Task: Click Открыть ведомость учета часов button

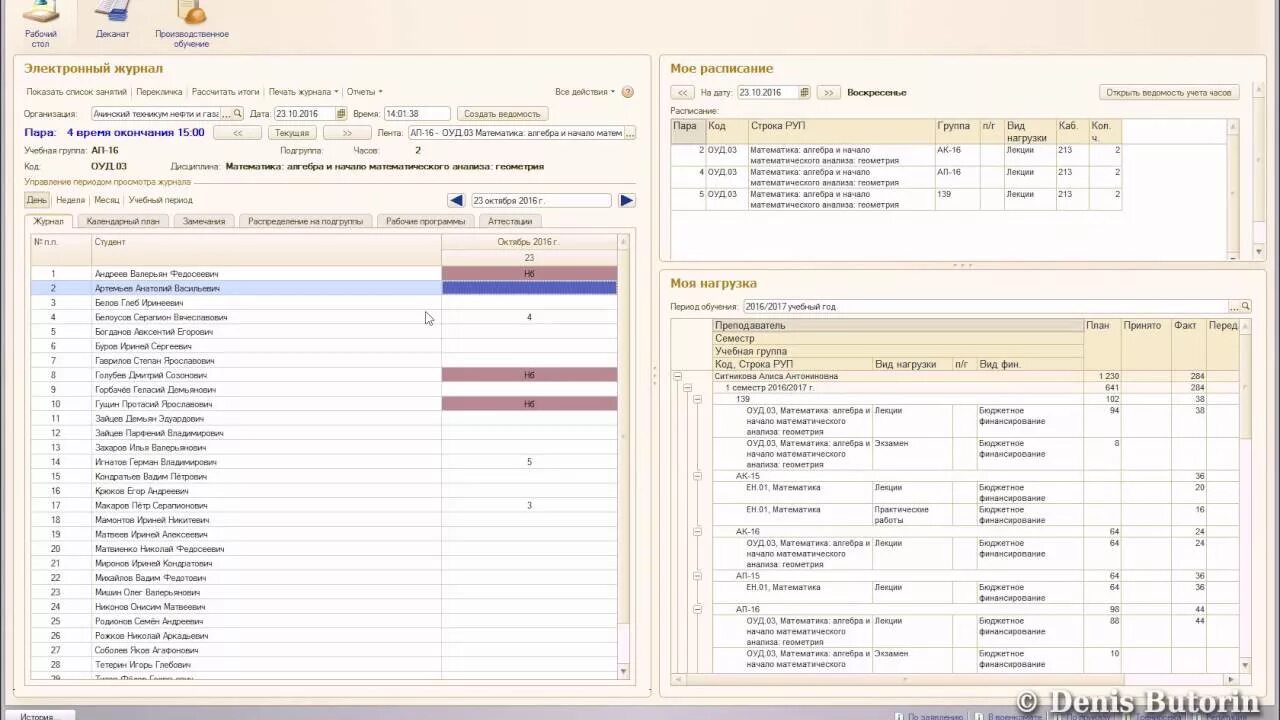Action: [x=1170, y=93]
